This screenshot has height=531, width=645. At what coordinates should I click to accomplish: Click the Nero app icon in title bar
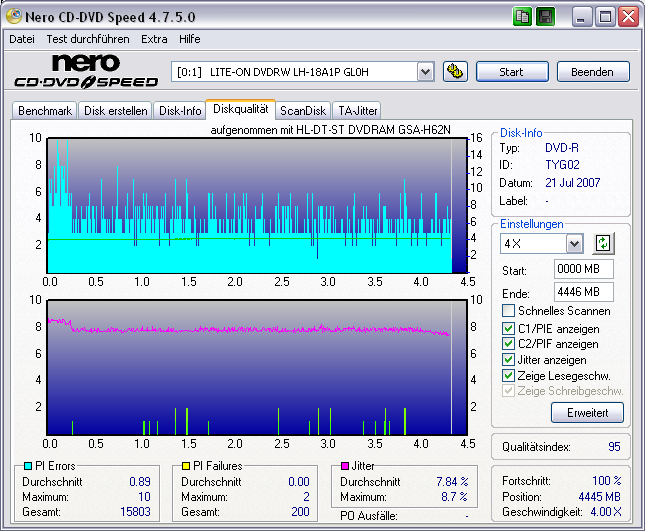click(14, 16)
